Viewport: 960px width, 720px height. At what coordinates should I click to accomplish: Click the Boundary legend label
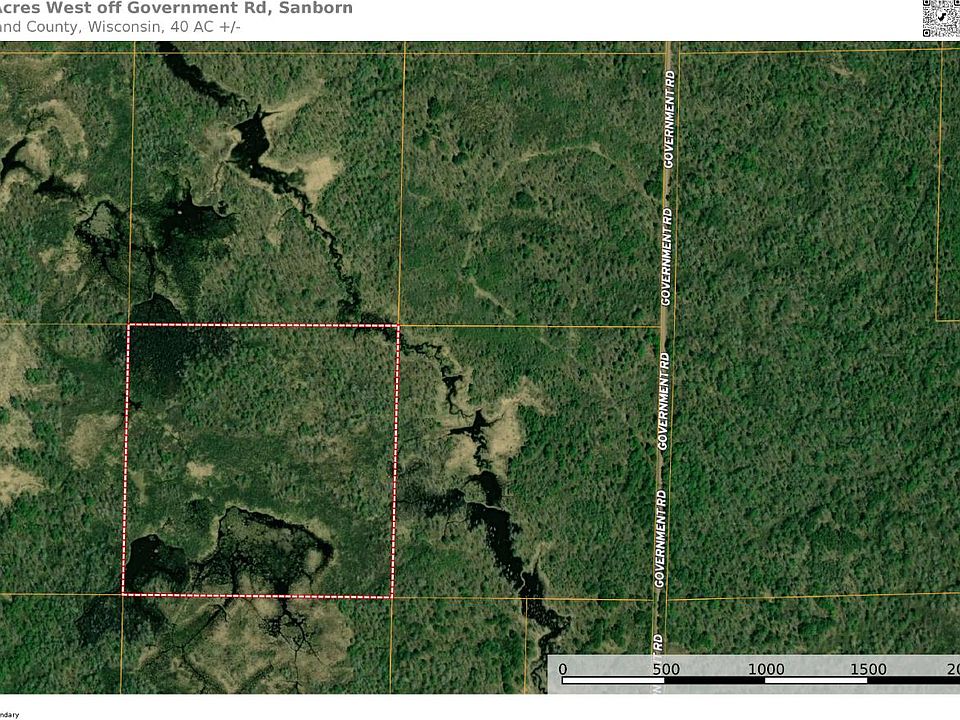pyautogui.click(x=8, y=714)
